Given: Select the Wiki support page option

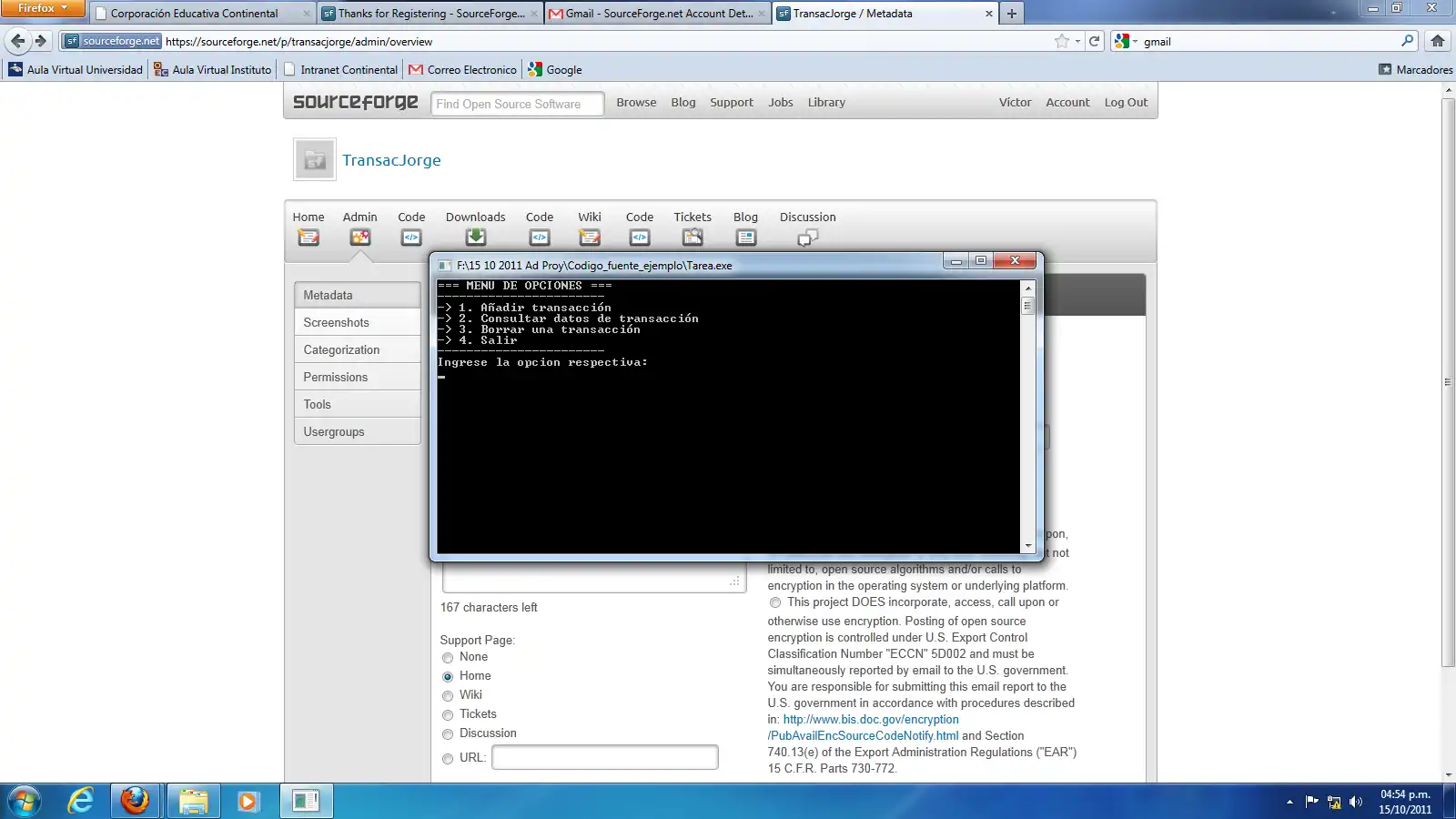Looking at the screenshot, I should [448, 696].
